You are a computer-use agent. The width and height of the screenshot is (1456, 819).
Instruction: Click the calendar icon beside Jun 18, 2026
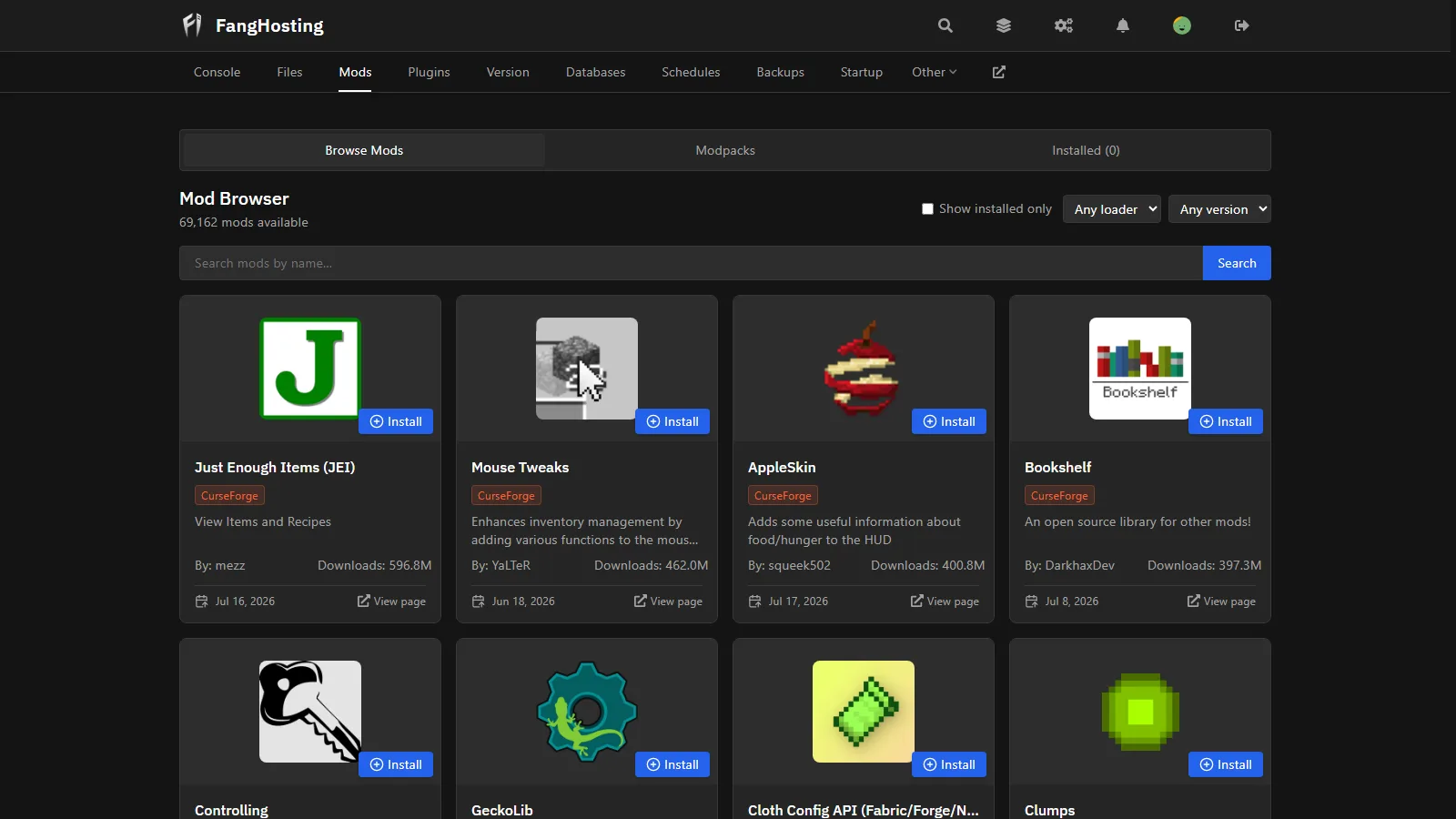coord(479,602)
